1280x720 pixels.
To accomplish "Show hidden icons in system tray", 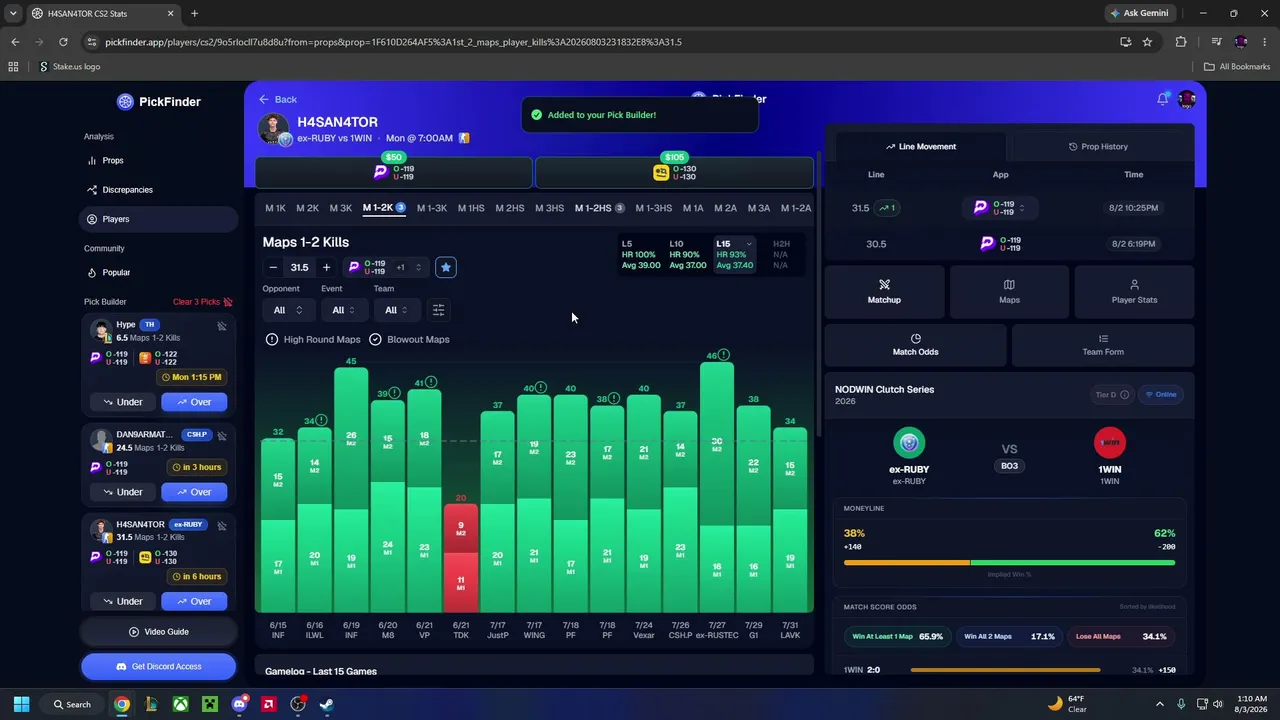I will pos(1159,704).
